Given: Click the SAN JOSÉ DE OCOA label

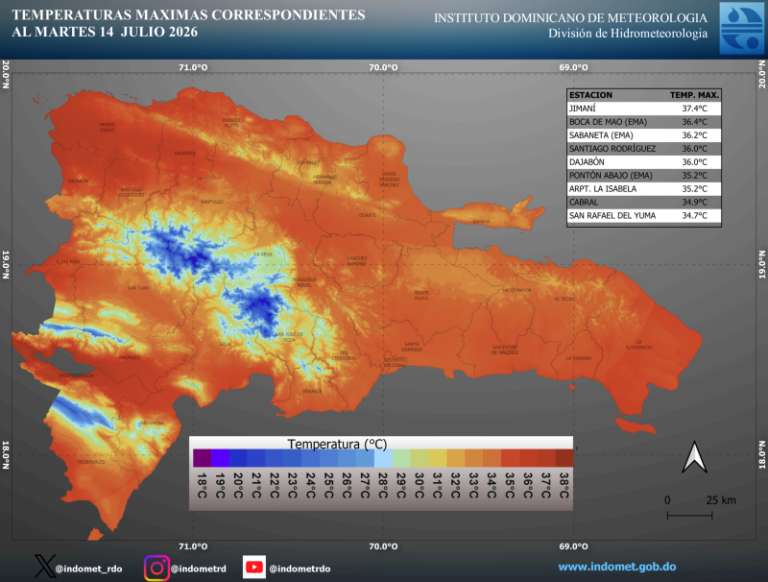Looking at the screenshot, I should pyautogui.click(x=289, y=337).
